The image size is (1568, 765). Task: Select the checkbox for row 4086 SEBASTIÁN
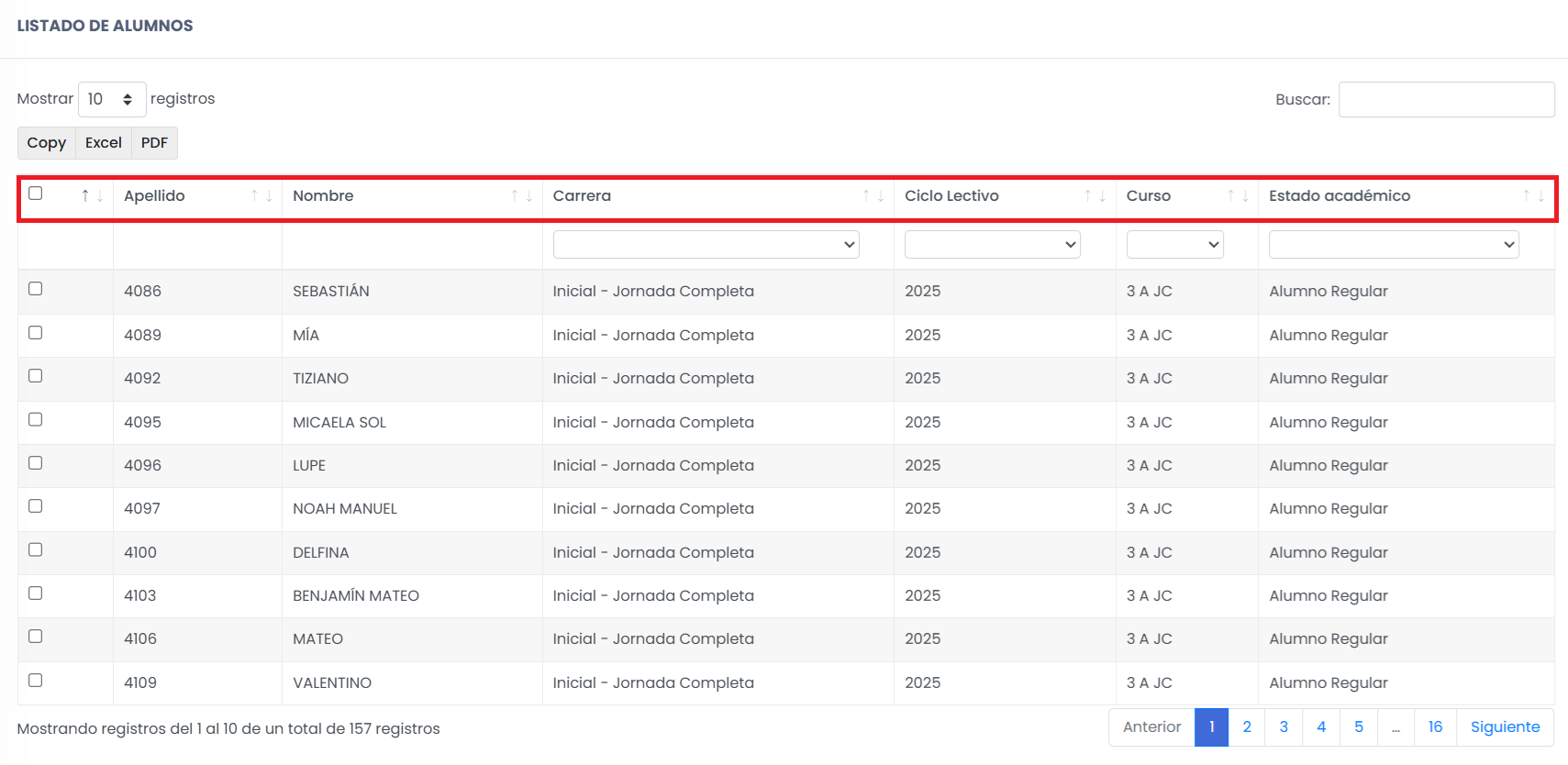[x=36, y=289]
